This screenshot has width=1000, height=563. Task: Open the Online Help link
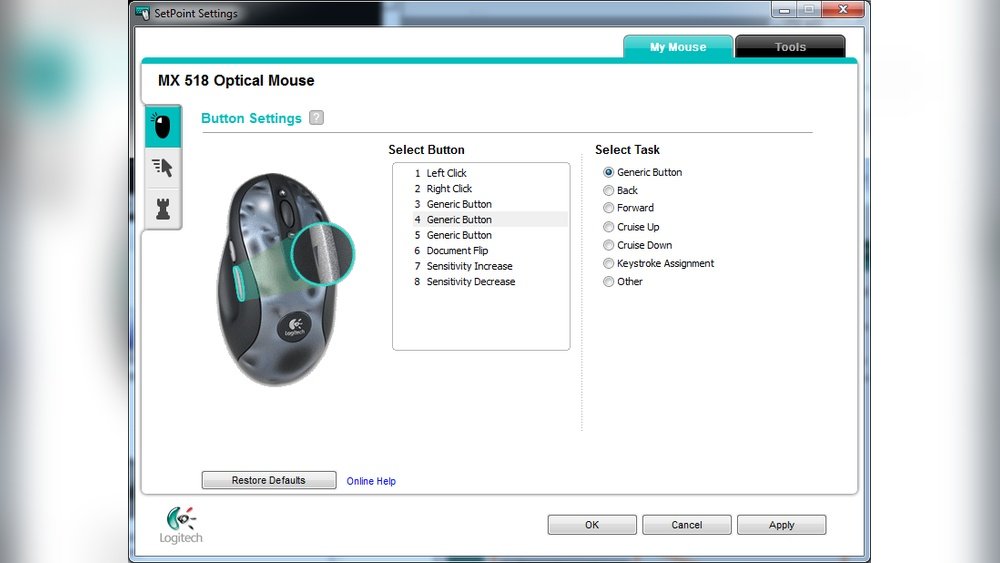click(x=371, y=481)
